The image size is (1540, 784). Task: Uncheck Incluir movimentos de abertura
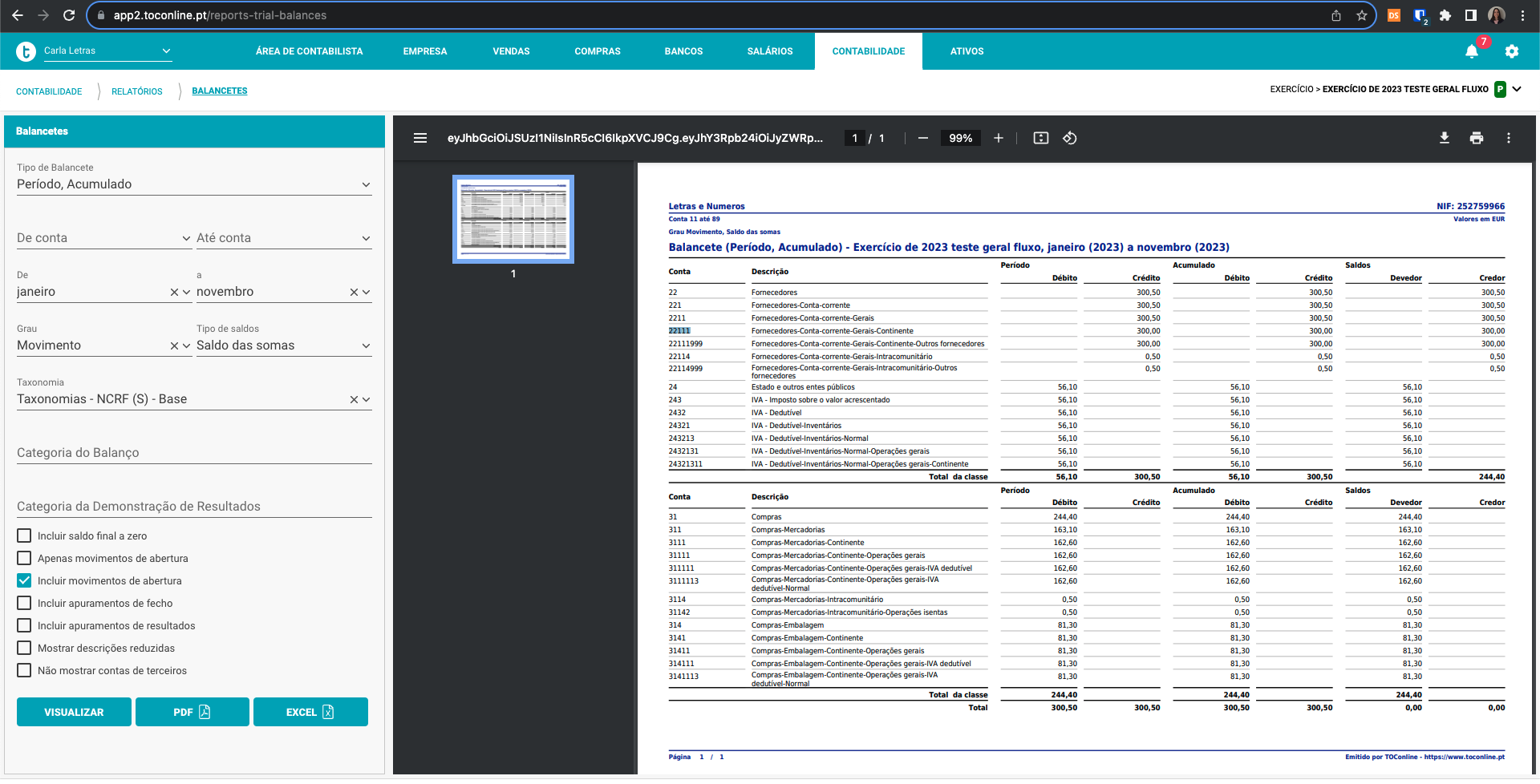(x=25, y=580)
